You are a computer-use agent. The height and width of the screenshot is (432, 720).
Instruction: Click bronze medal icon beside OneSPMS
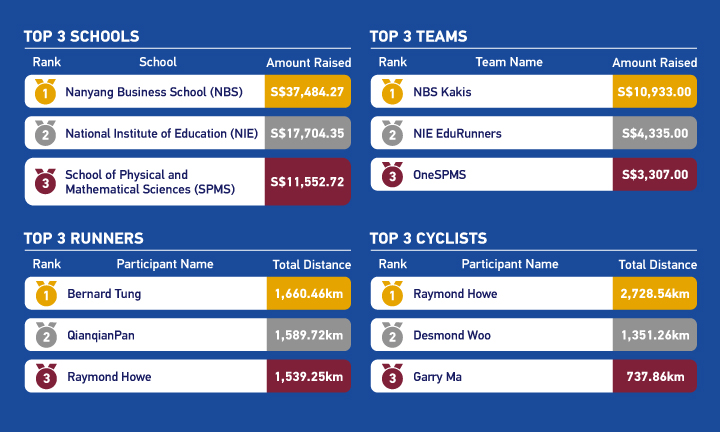(x=390, y=174)
